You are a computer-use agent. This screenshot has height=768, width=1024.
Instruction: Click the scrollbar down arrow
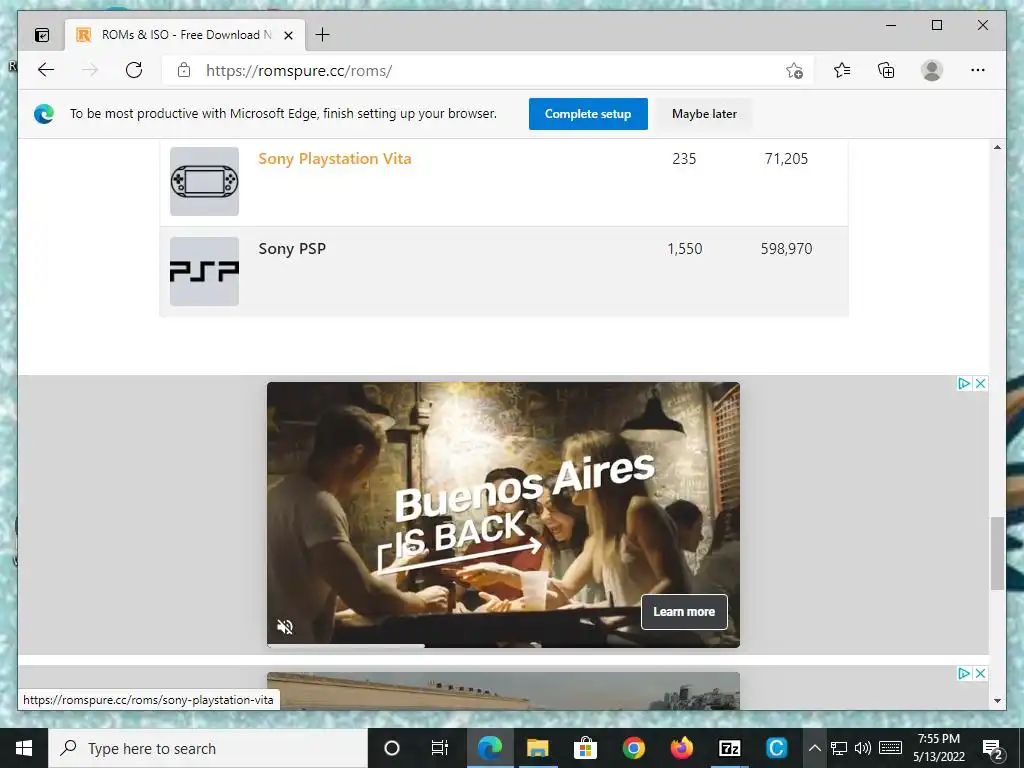997,701
